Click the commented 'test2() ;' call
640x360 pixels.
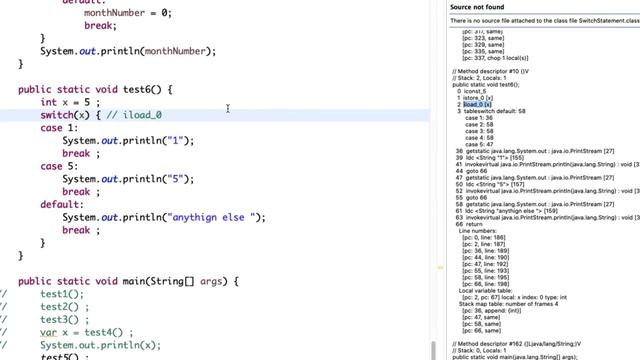[x=64, y=307]
